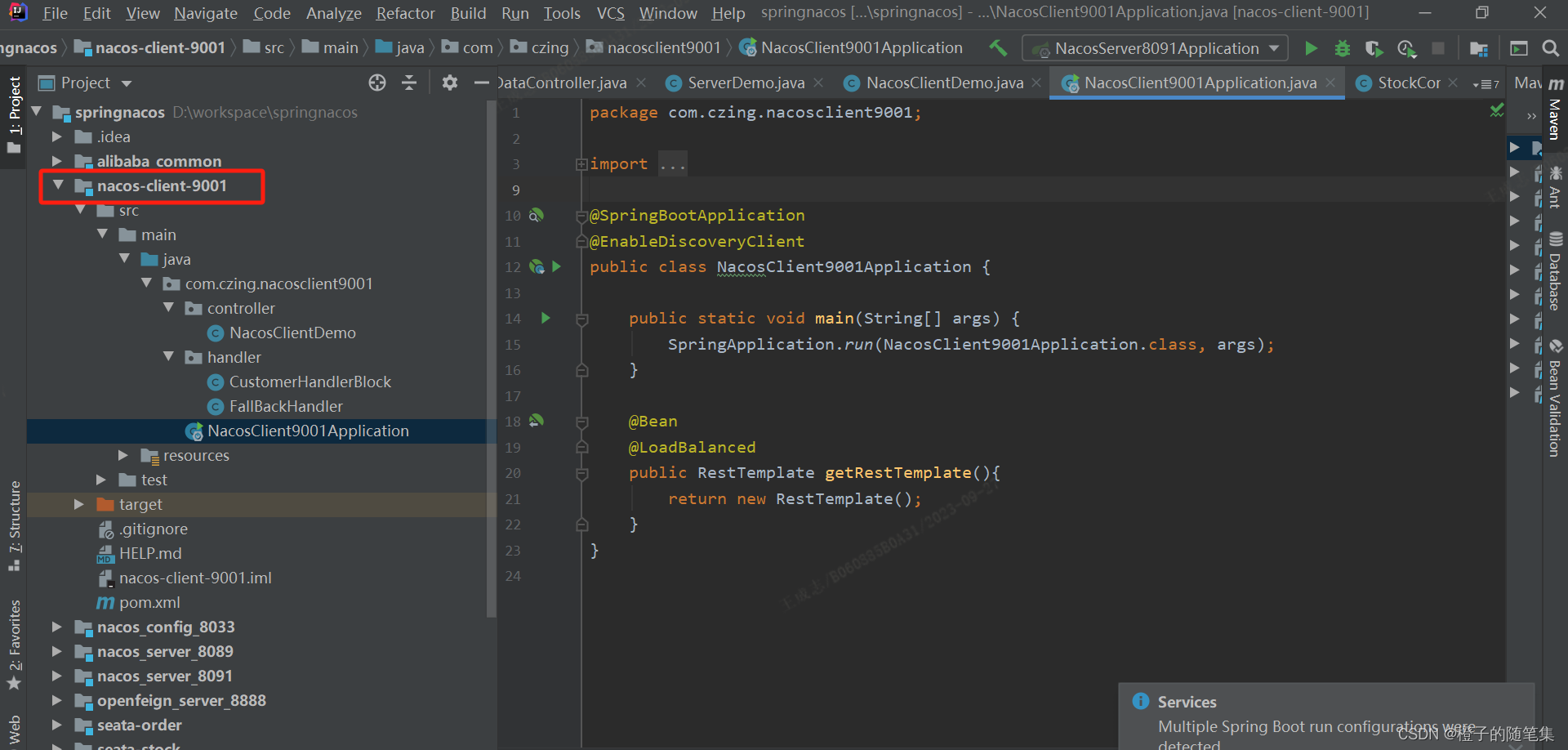Click src breadcrumb in navigation bar
The width and height of the screenshot is (1568, 750).
coord(264,47)
